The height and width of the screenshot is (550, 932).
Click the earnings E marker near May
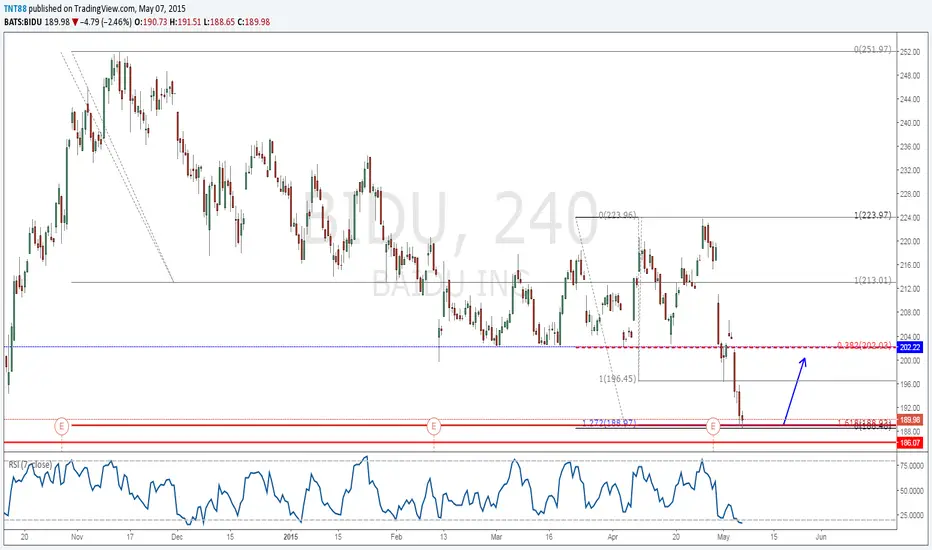[713, 426]
